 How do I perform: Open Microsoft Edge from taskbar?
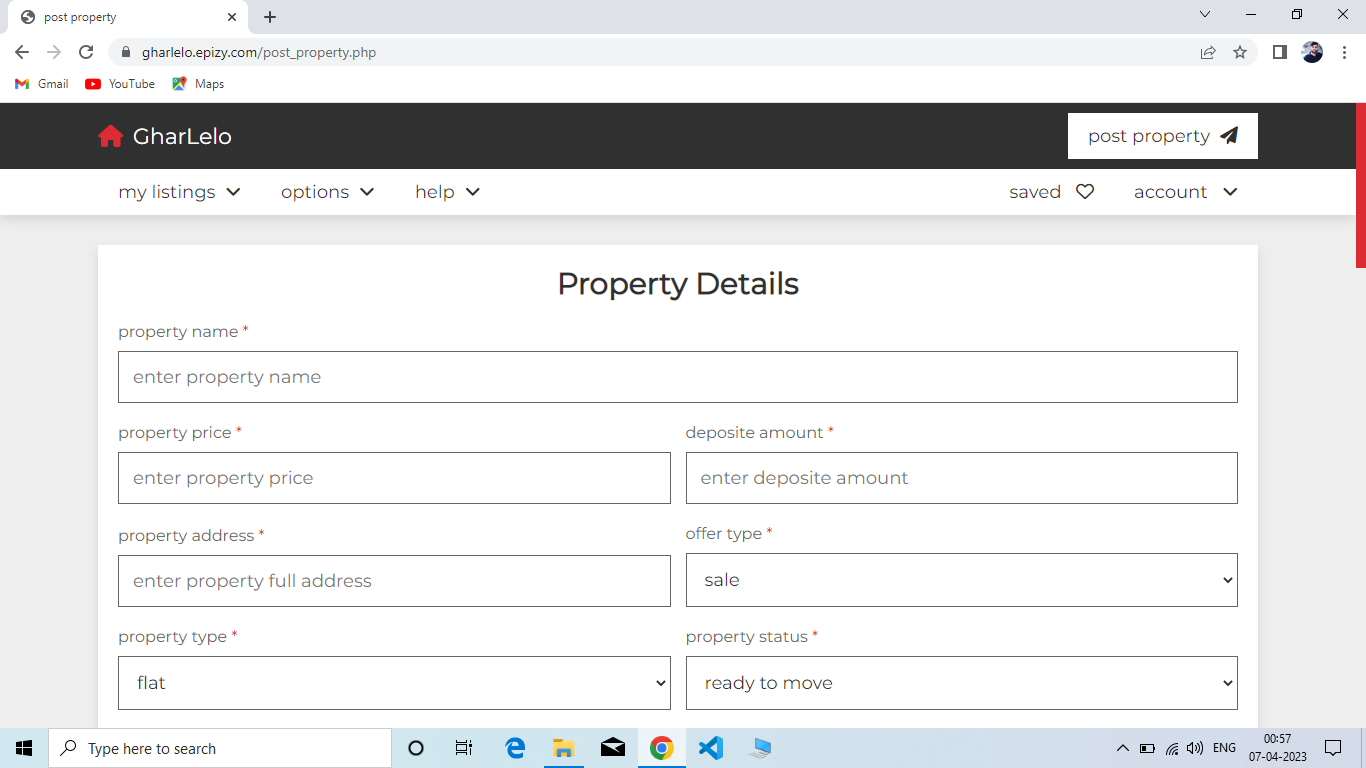(515, 748)
